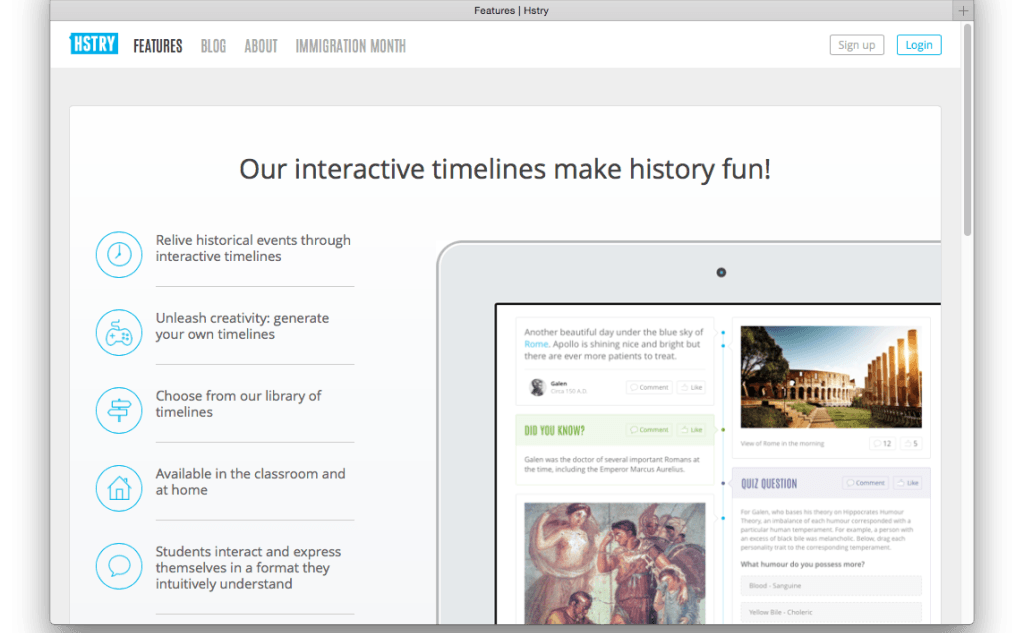Click the speech bubble icon
Screen dimensions: 1024x633
point(119,566)
